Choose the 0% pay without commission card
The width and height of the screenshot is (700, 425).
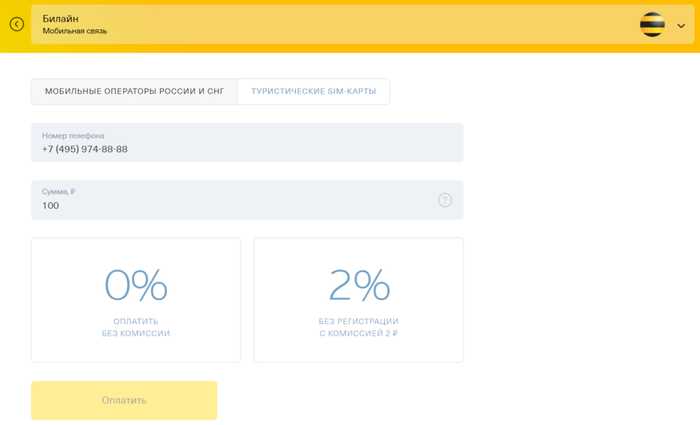pyautogui.click(x=136, y=300)
